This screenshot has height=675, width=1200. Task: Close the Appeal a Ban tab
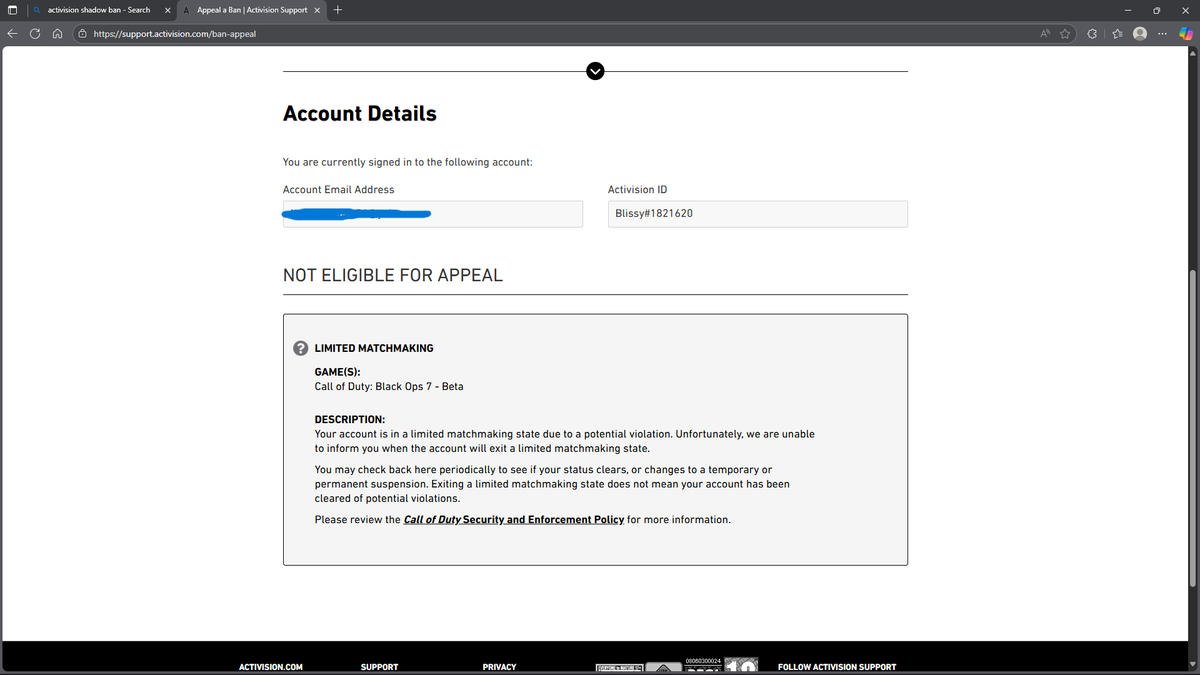(x=317, y=10)
